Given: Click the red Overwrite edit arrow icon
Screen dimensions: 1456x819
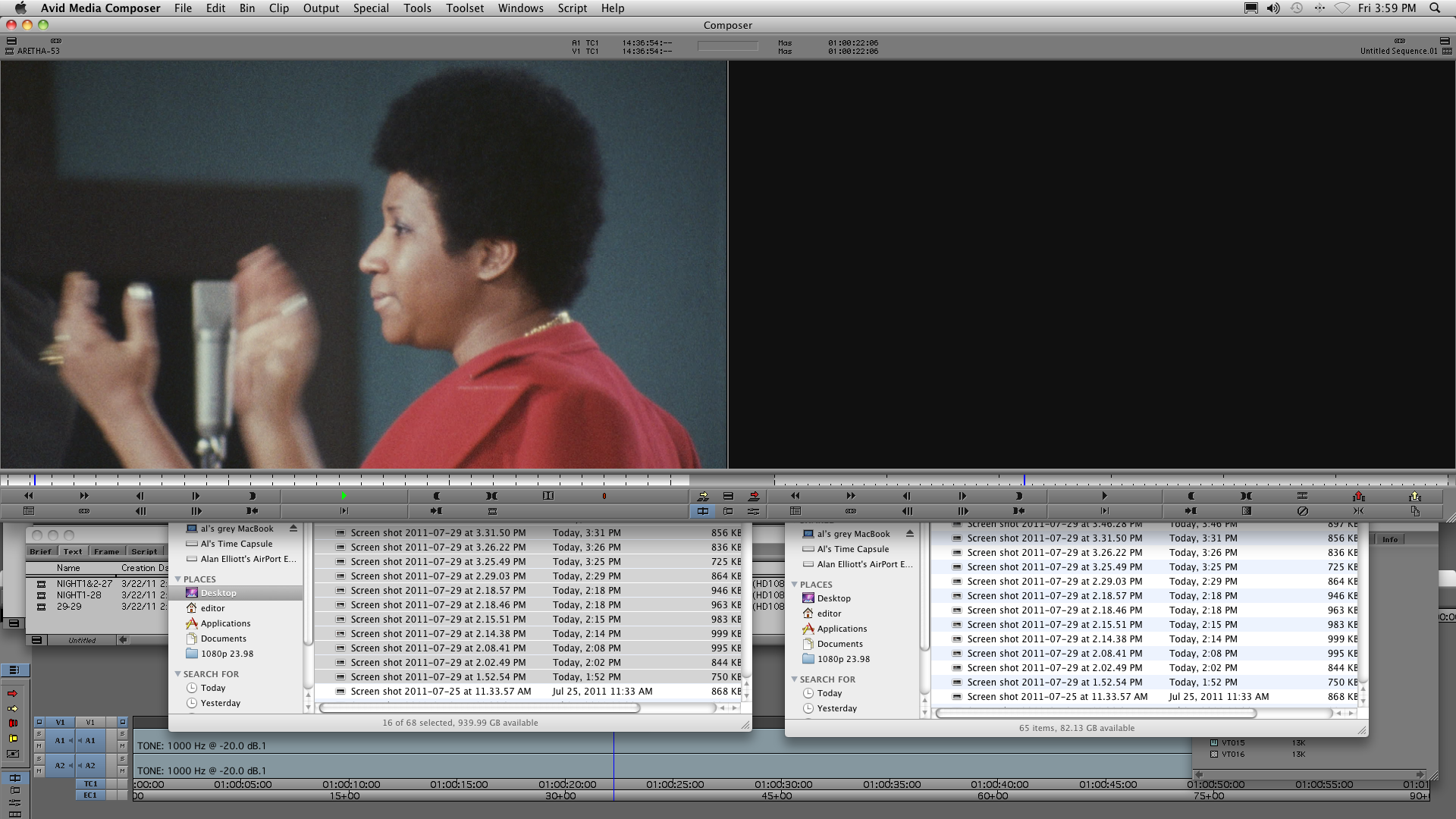Looking at the screenshot, I should point(754,496).
